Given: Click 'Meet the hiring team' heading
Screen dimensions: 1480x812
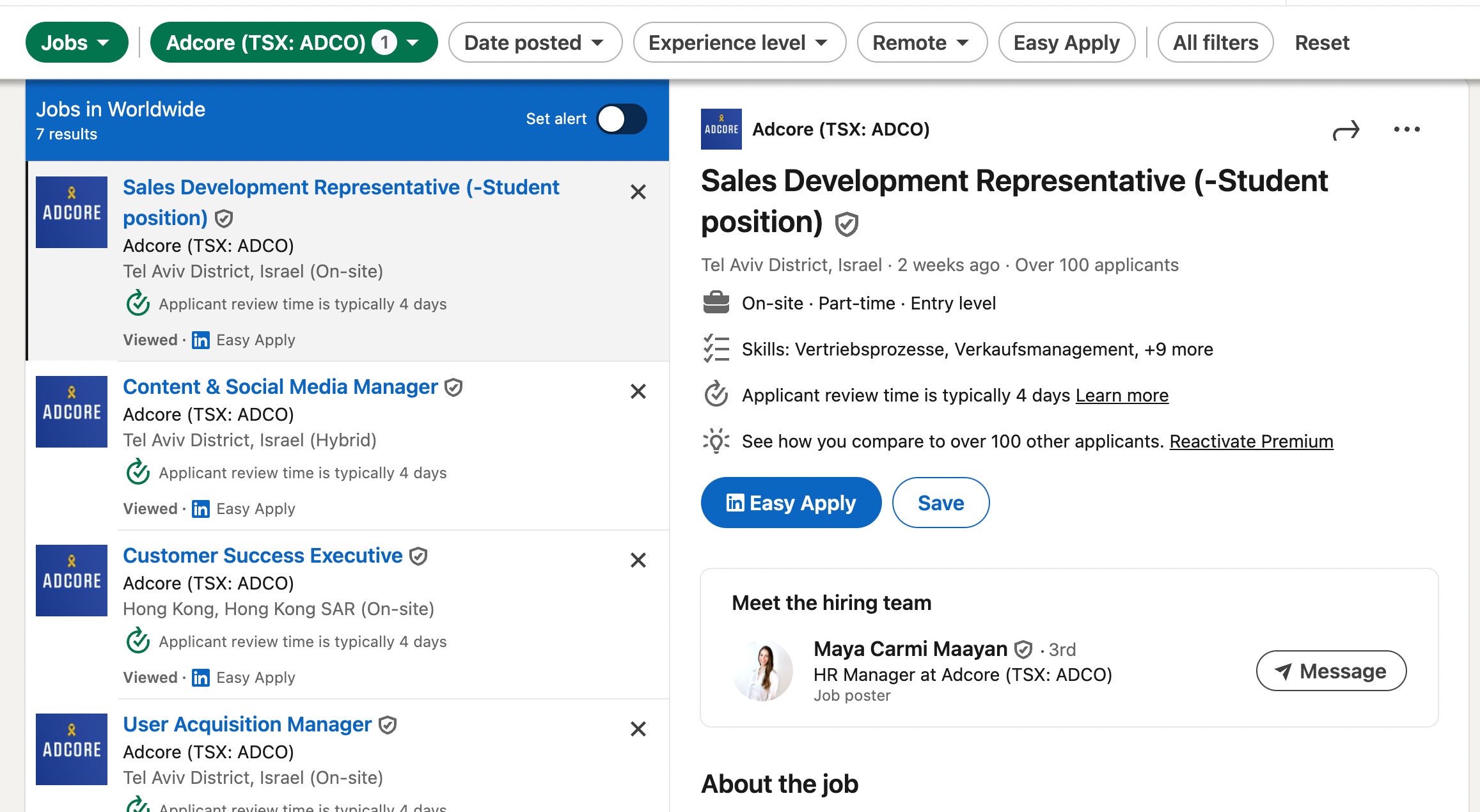Looking at the screenshot, I should (831, 603).
